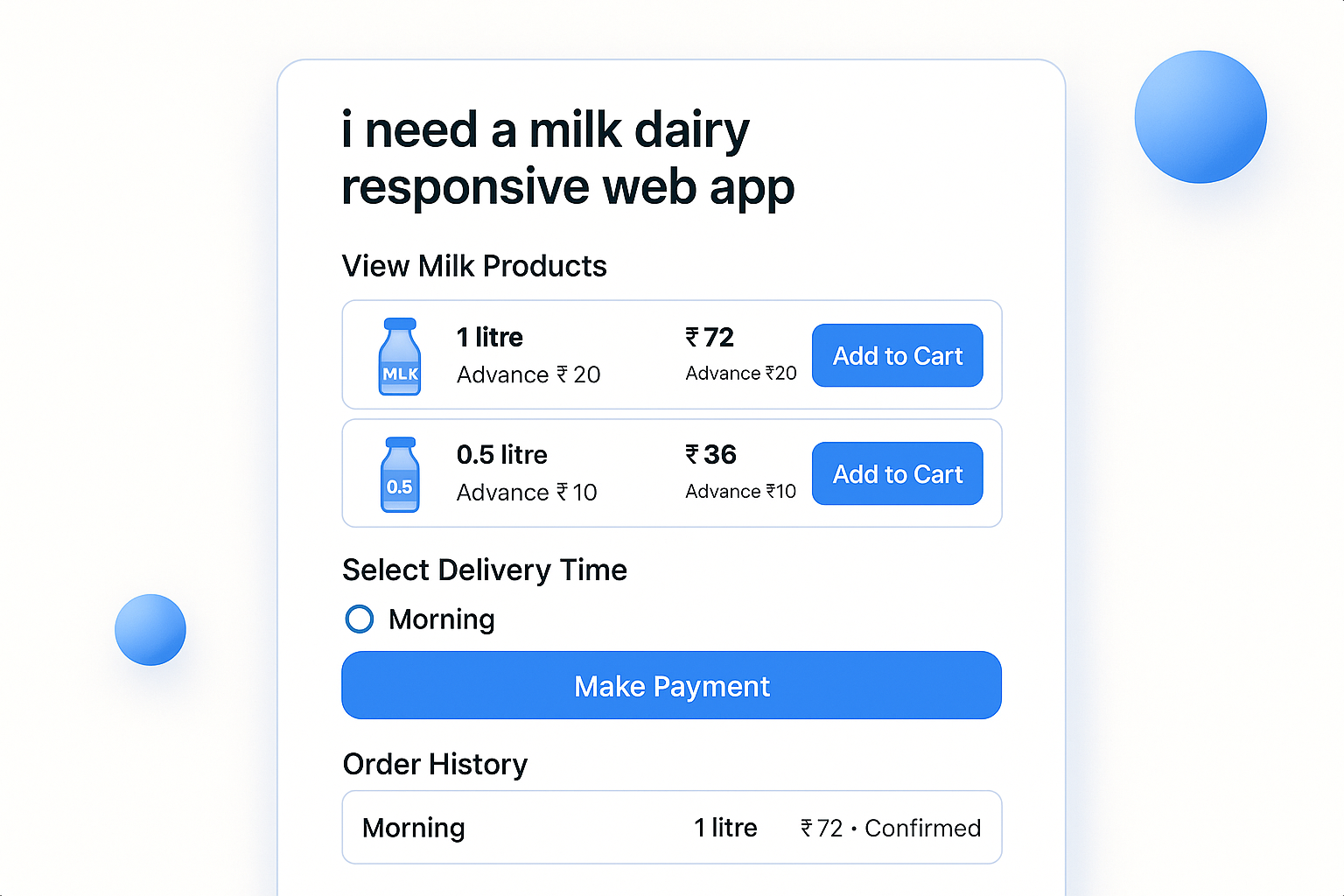Click the 0.5 litre milk bottle icon

(x=400, y=473)
